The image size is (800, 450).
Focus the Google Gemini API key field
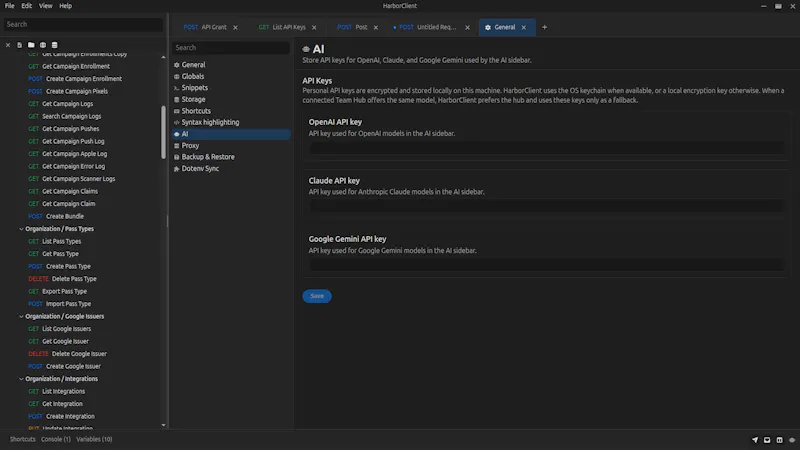pyautogui.click(x=546, y=264)
